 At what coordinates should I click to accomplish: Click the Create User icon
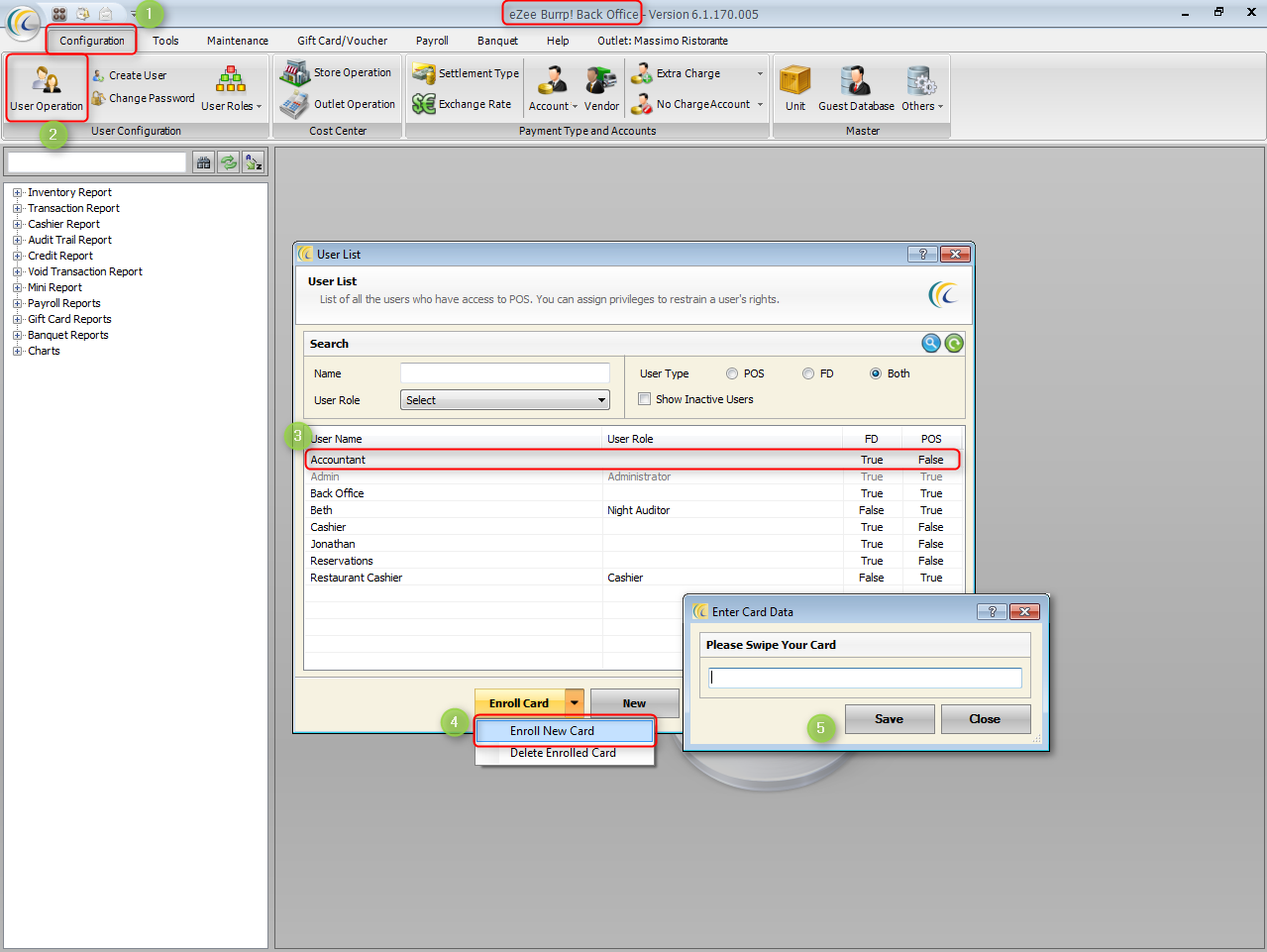click(x=98, y=75)
